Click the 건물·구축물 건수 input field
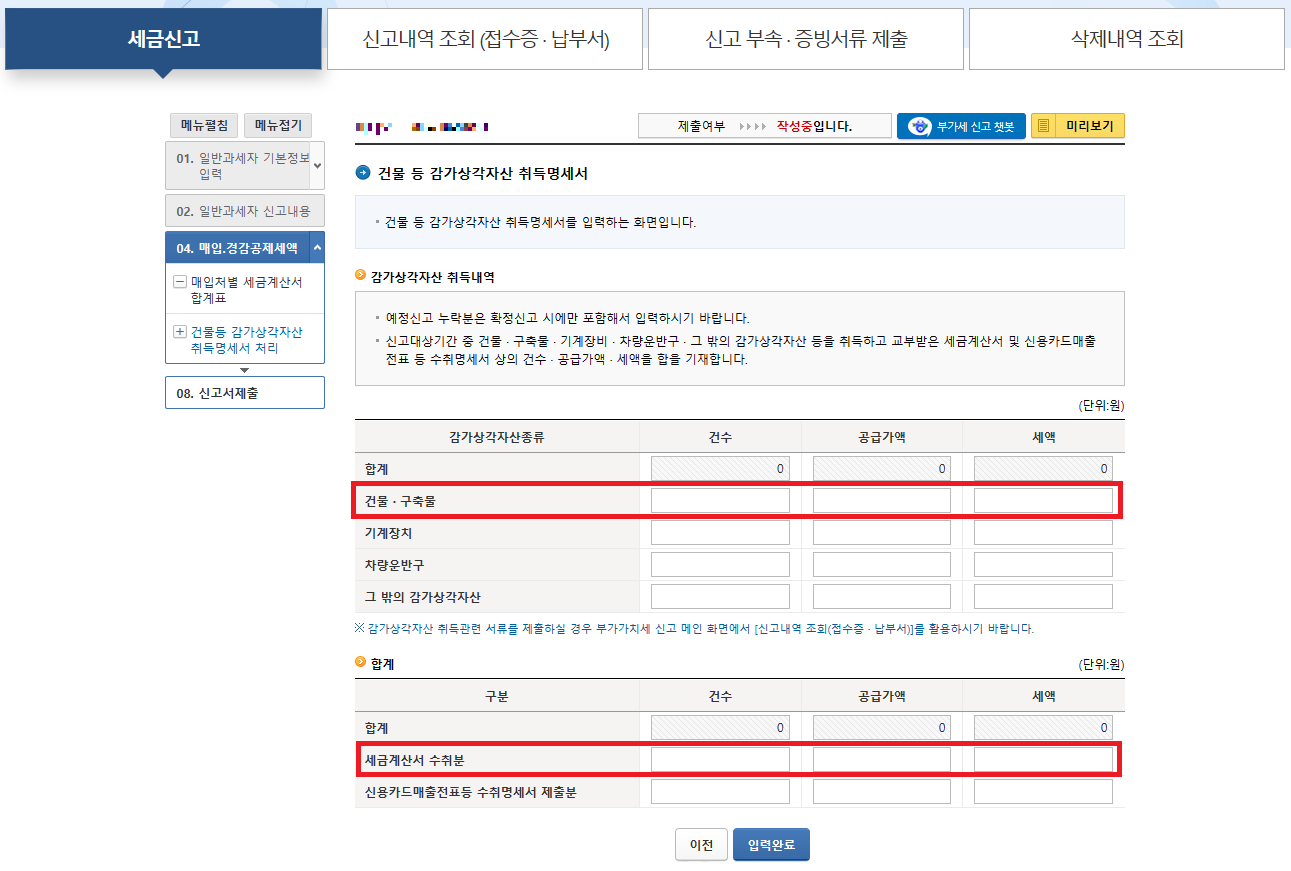The image size is (1291, 871). pyautogui.click(x=720, y=499)
